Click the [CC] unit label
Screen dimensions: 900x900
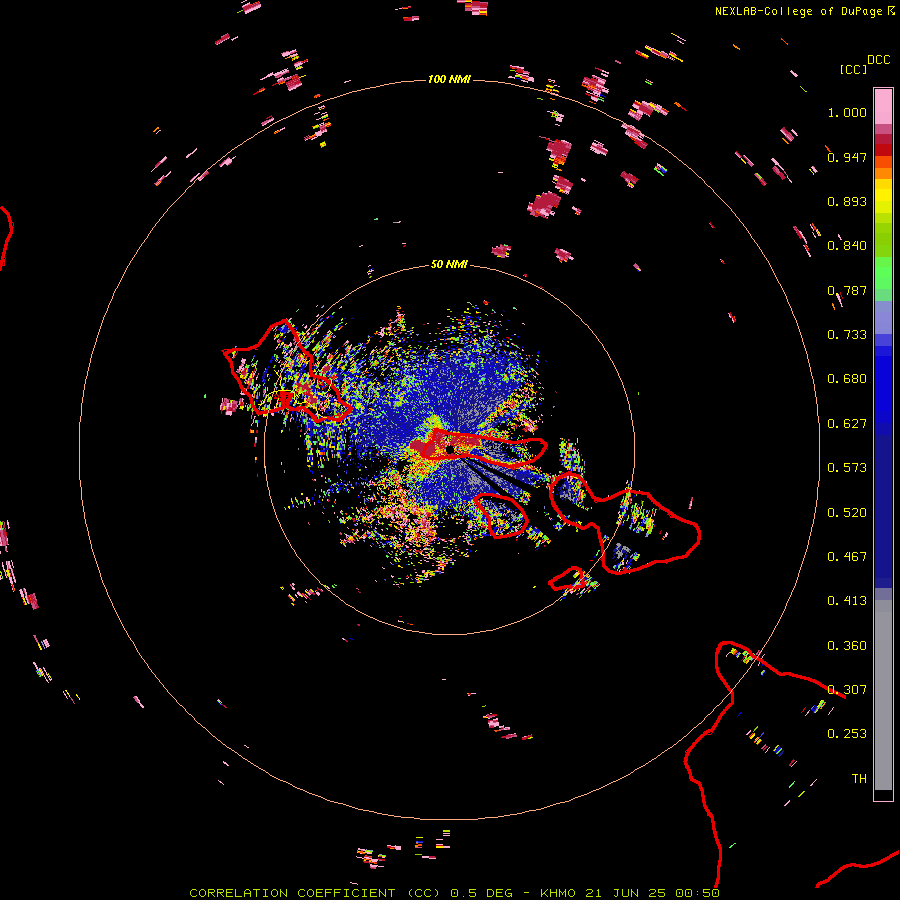coord(853,69)
